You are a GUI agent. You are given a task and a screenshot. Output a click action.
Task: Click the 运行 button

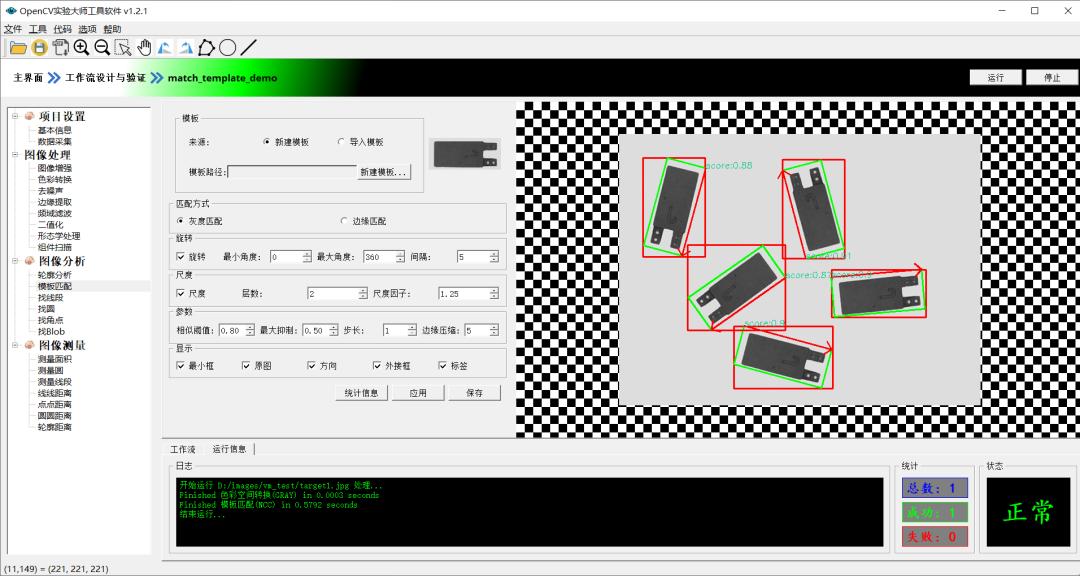click(x=995, y=77)
